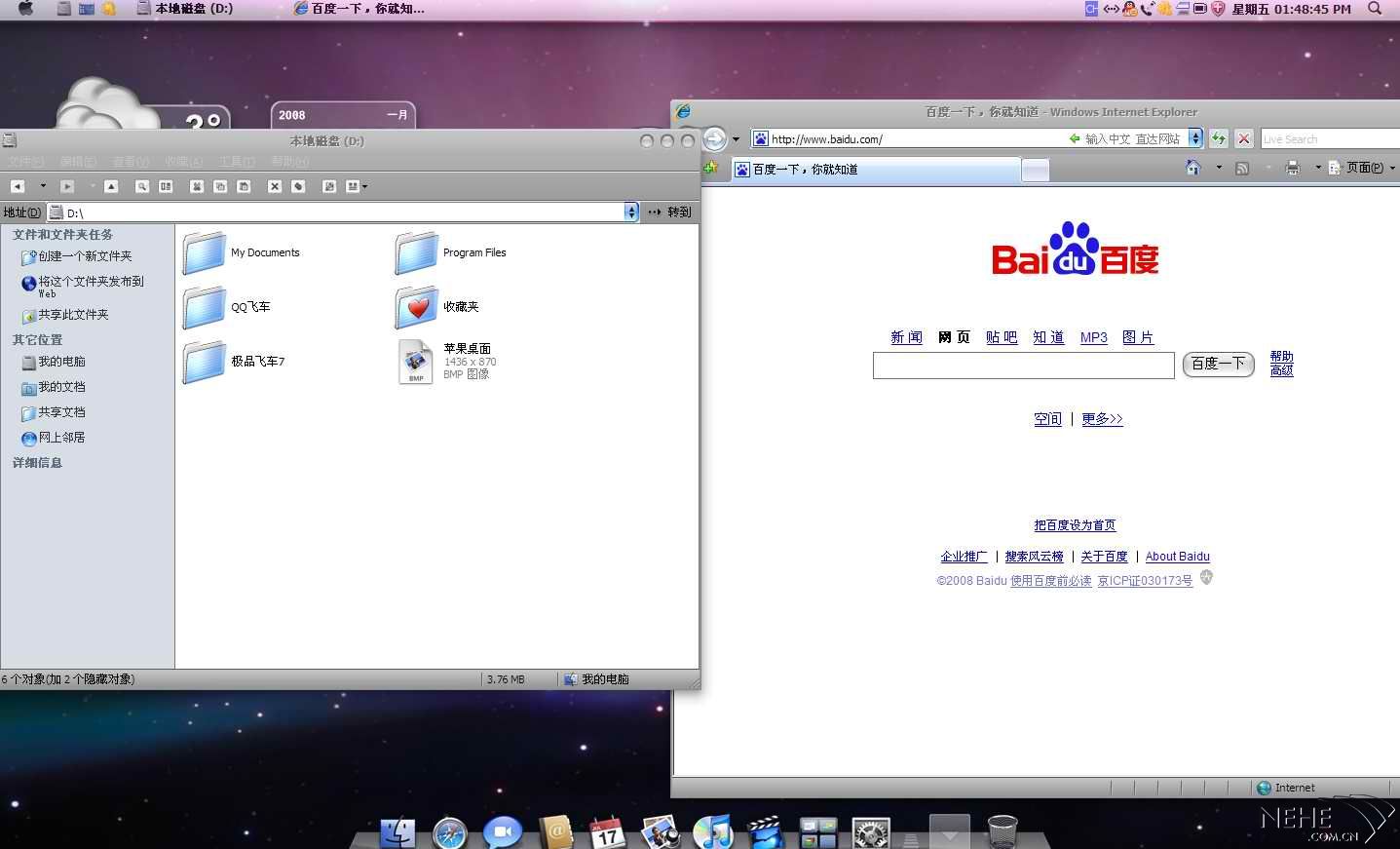Open the Views dropdown button in Explorer toolbar

point(356,186)
